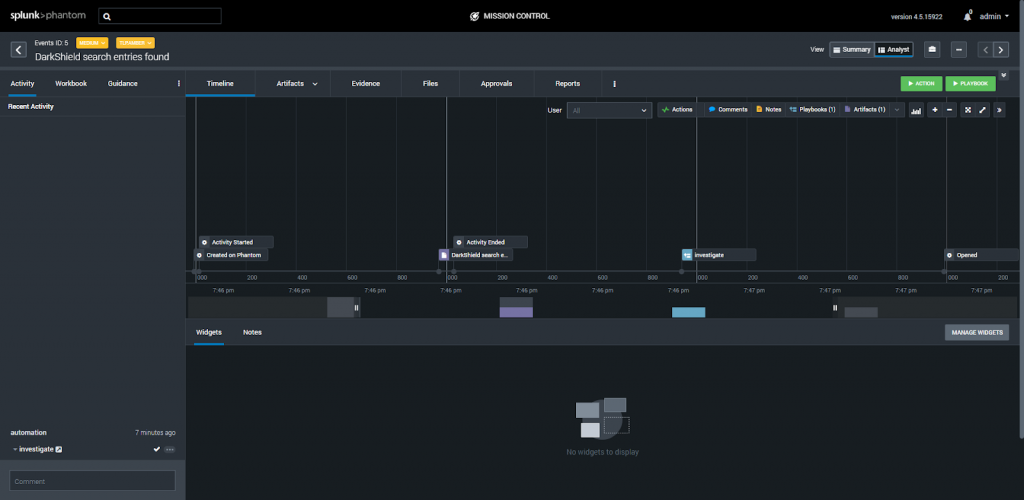Click the notifications bell icon
Screen dimensions: 1024x500
click(967, 16)
